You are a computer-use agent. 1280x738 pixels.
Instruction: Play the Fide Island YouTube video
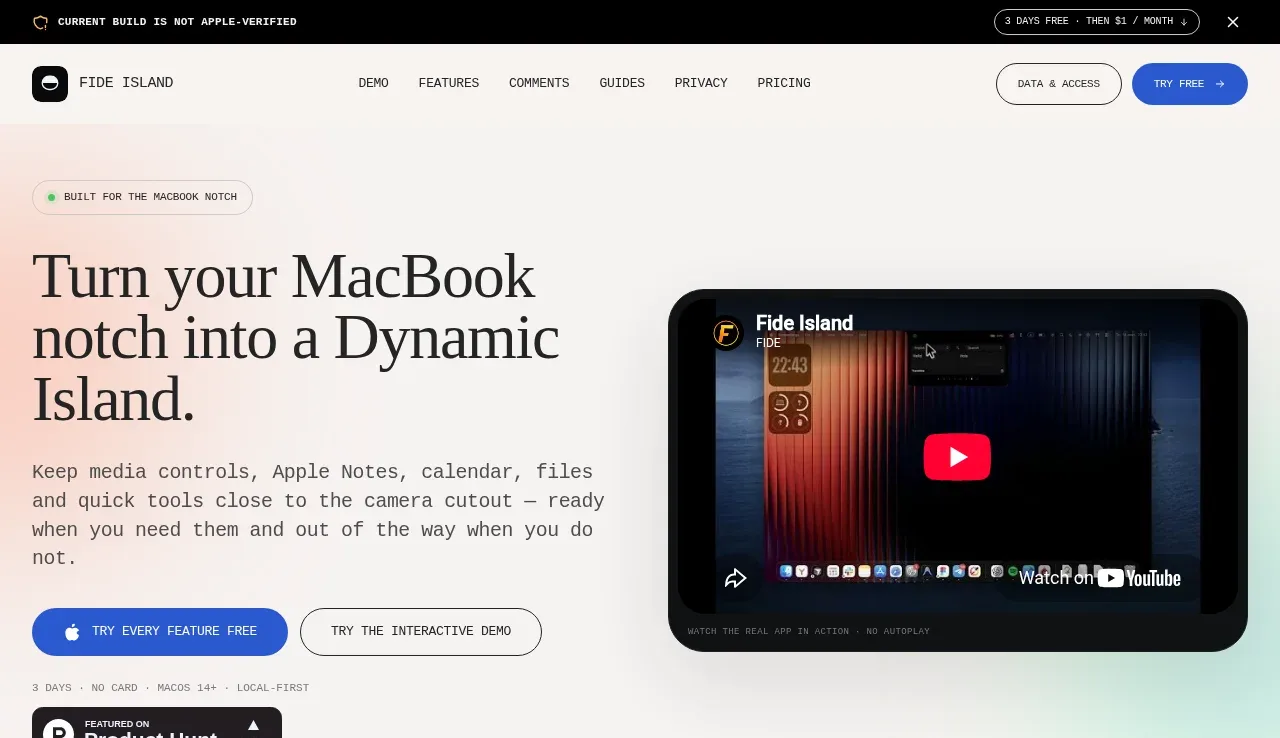pyautogui.click(x=957, y=457)
